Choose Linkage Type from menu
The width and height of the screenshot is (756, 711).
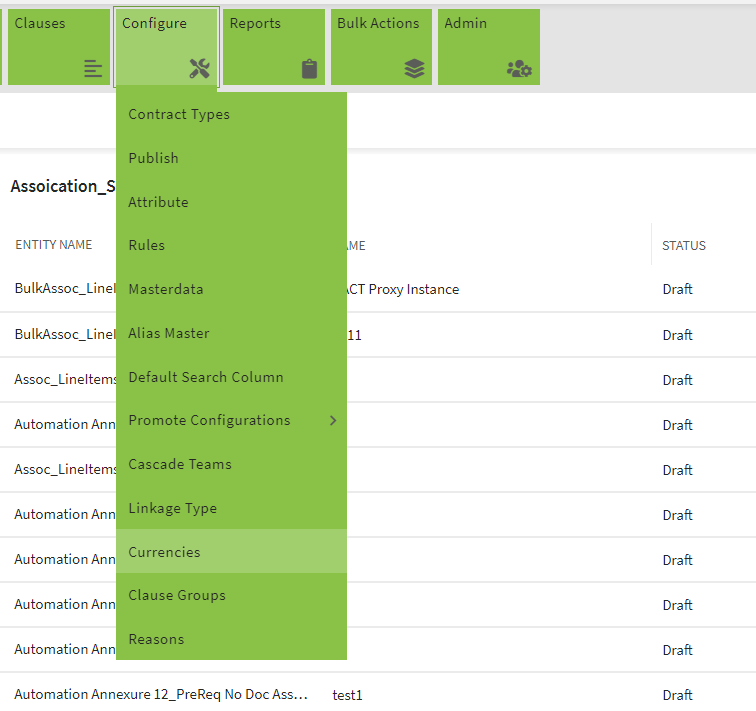[172, 508]
